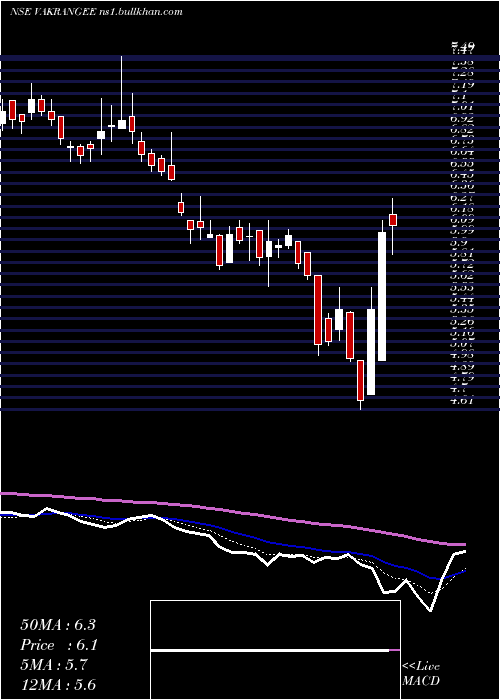
Task: Click the "<<Live MACD" label
Action: [x=421, y=674]
